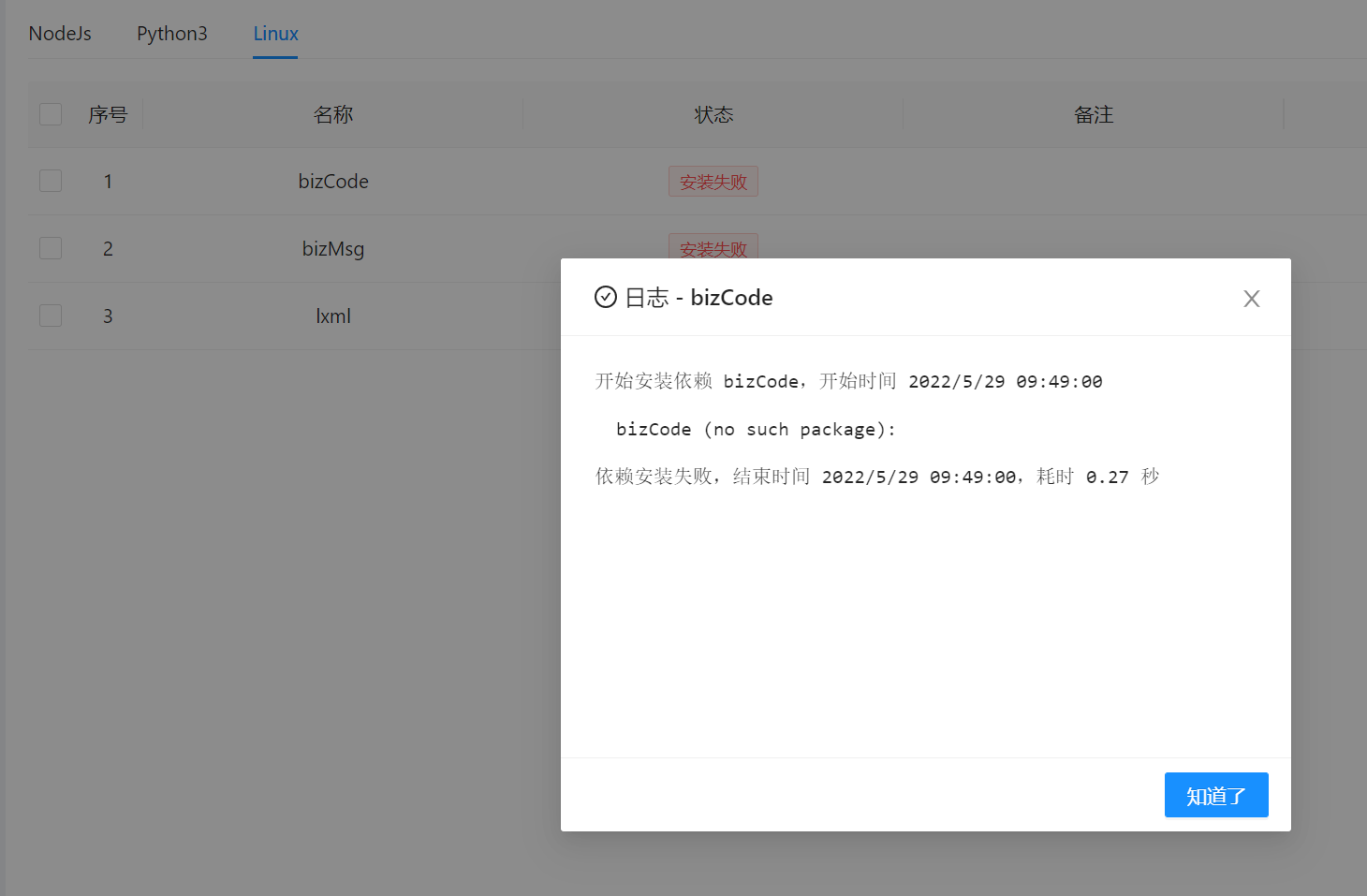
Task: Open the Python3 tab
Action: [x=171, y=33]
